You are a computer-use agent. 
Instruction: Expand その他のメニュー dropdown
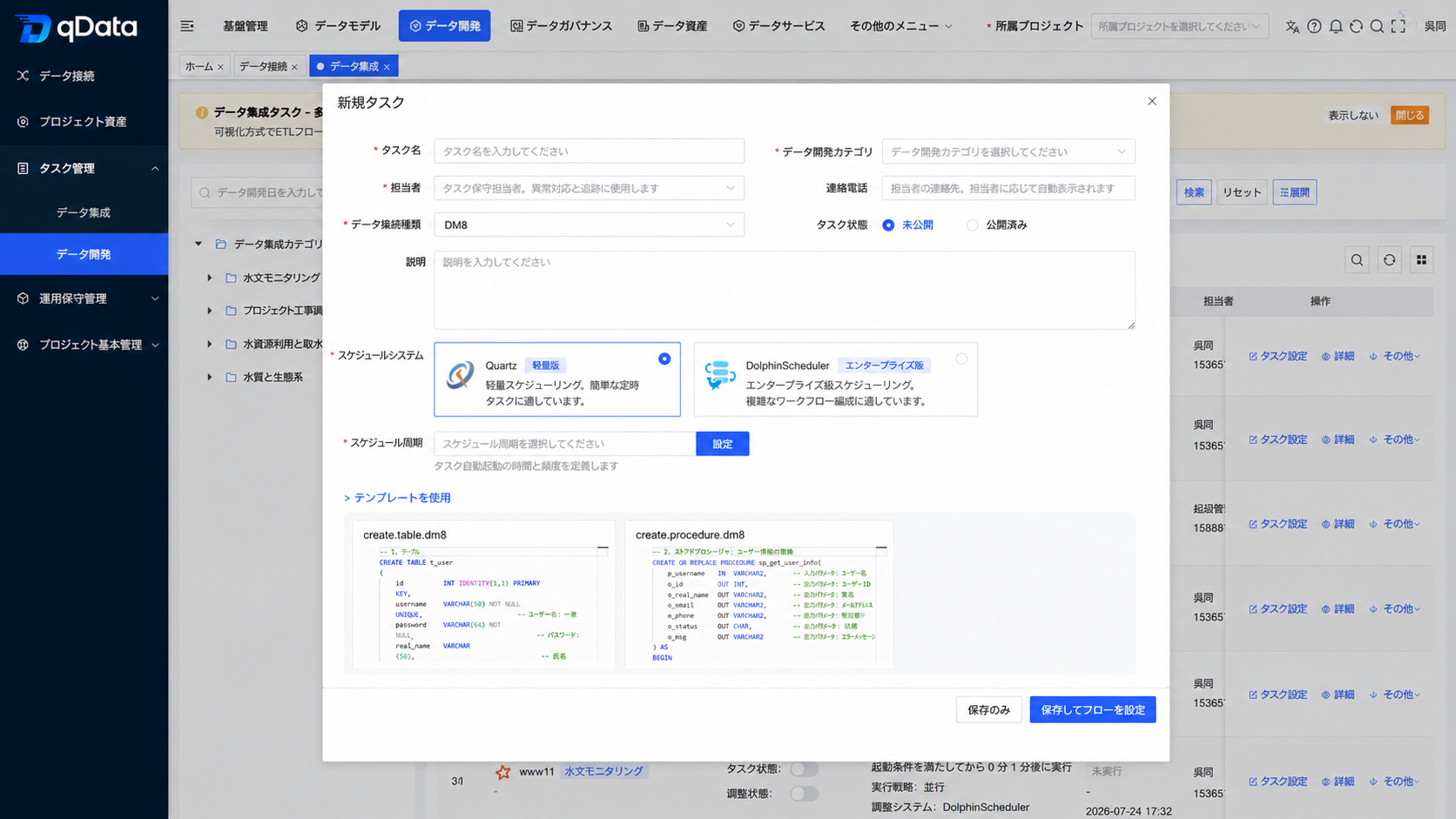[x=900, y=26]
